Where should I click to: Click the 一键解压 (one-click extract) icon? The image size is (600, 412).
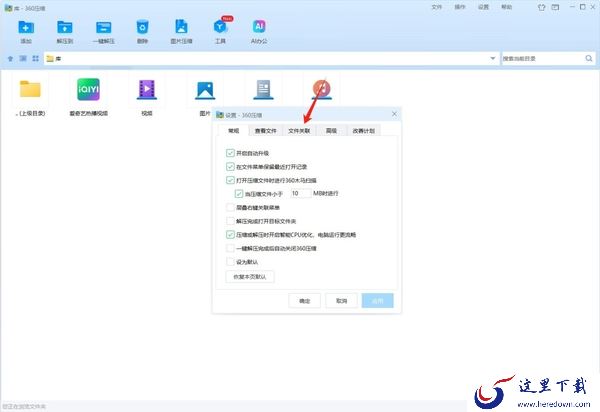pos(104,28)
